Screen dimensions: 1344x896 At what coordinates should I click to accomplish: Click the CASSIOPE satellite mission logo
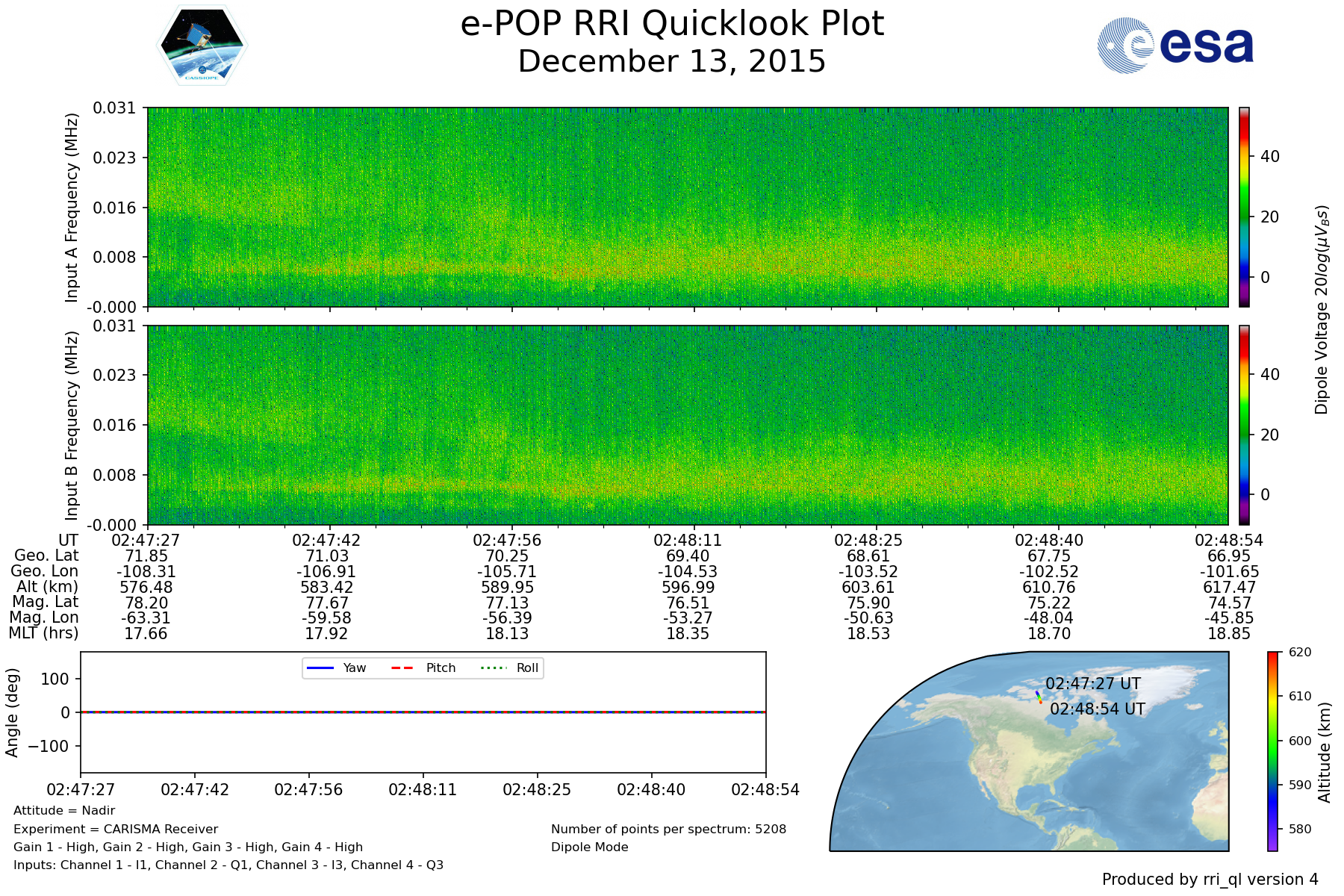click(202, 46)
